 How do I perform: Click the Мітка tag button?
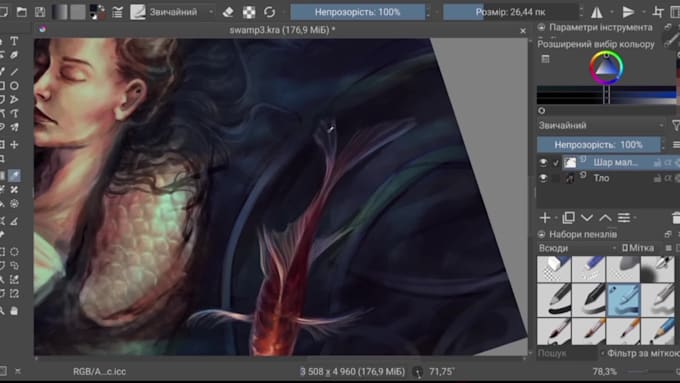point(638,248)
